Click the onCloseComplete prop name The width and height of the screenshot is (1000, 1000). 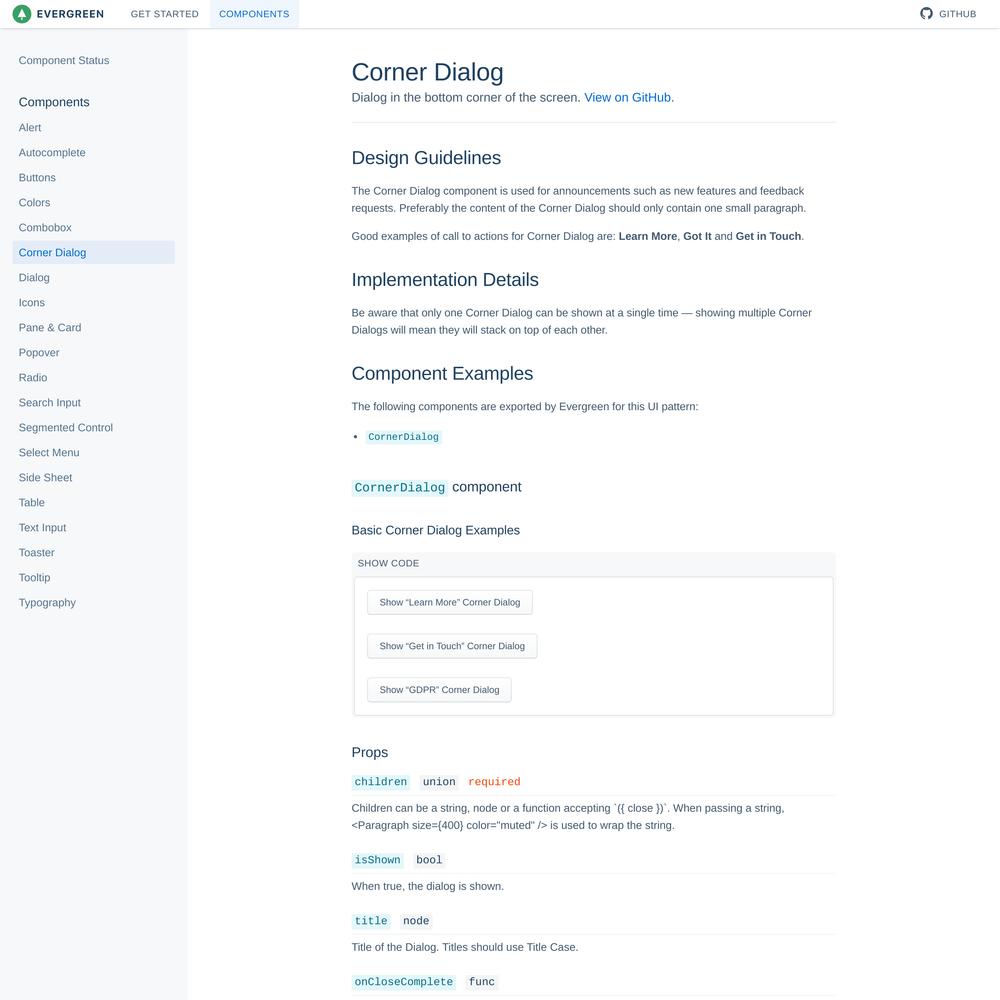404,982
